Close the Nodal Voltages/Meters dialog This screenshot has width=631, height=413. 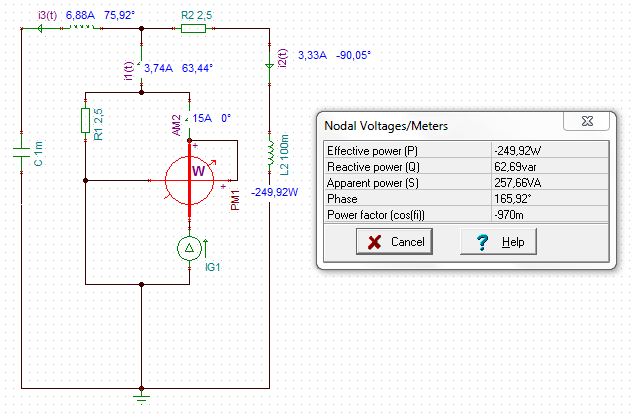point(587,122)
